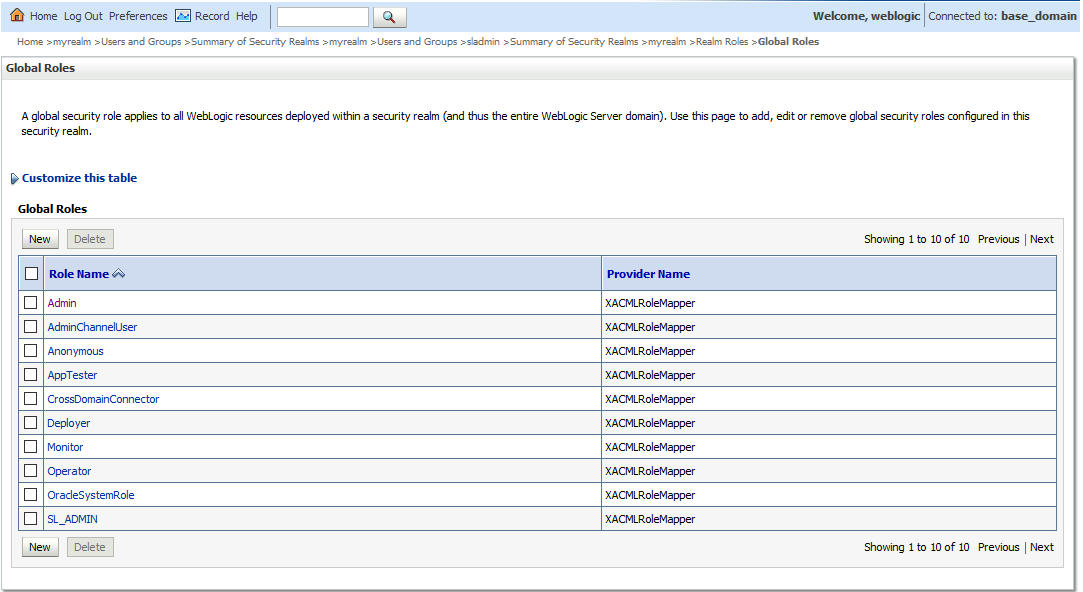
Task: Check the Anonymous role checkbox
Action: point(30,351)
